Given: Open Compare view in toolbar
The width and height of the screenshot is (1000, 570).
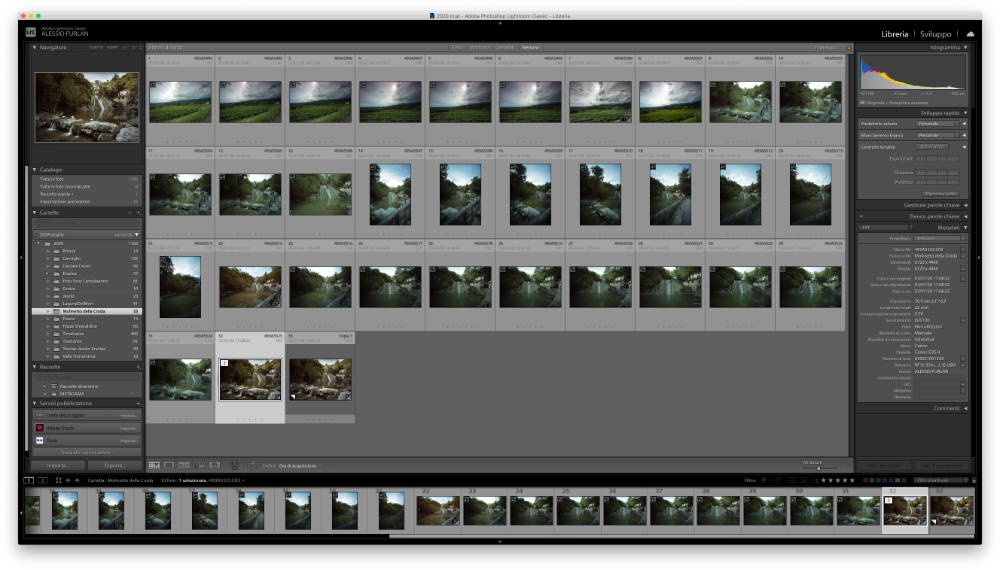Looking at the screenshot, I should click(x=185, y=465).
